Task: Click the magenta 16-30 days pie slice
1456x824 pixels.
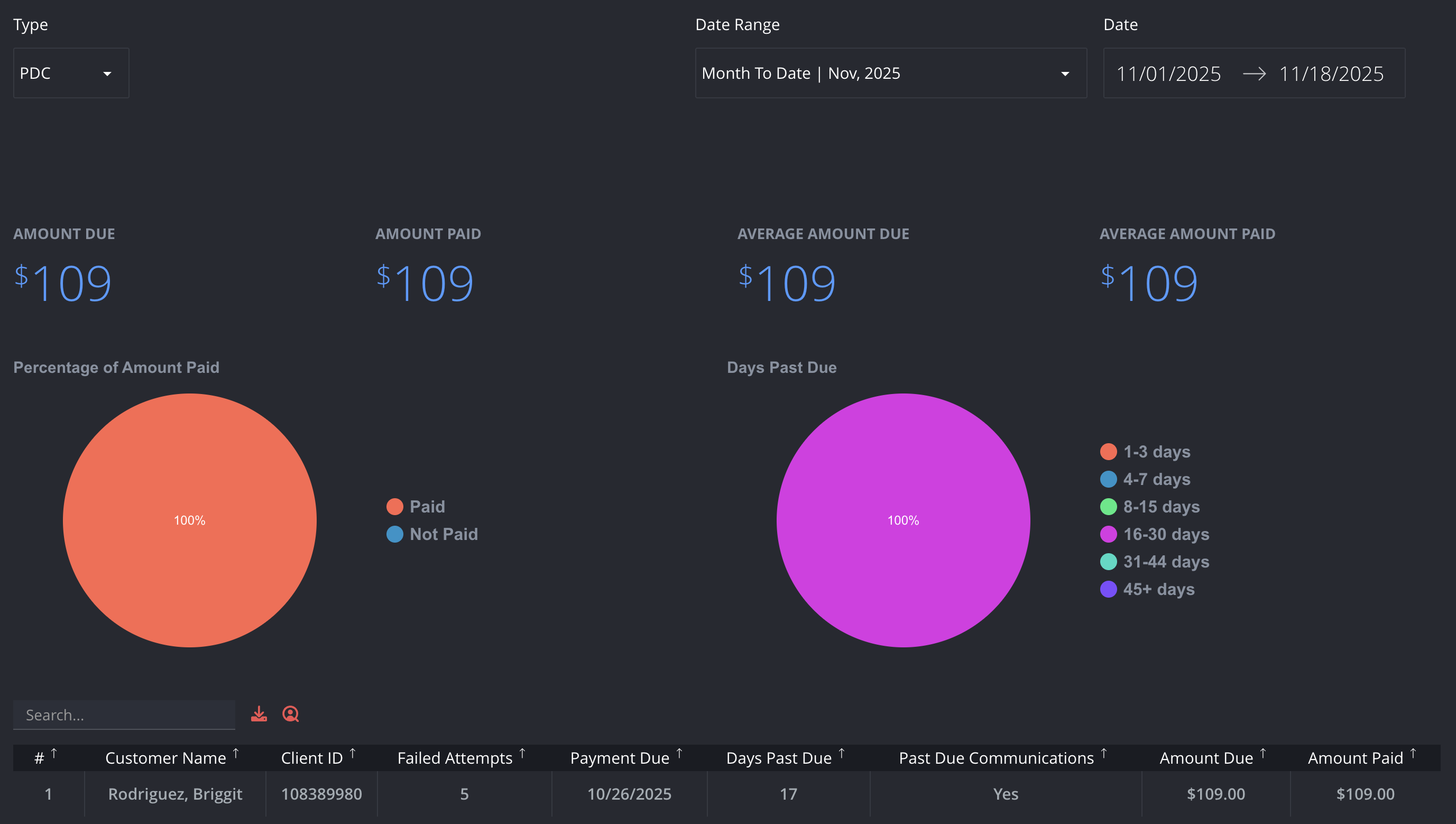Action: pos(904,520)
